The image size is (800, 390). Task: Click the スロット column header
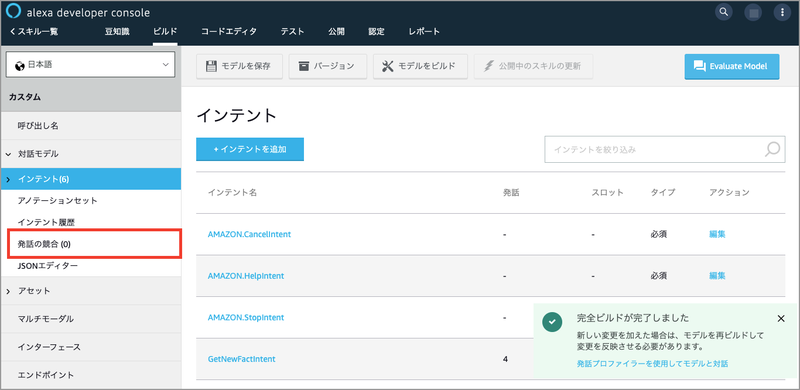click(608, 192)
